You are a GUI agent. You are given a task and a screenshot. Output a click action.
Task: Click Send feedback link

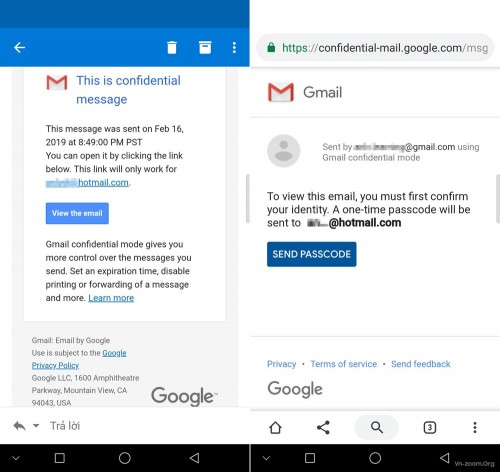coord(421,364)
